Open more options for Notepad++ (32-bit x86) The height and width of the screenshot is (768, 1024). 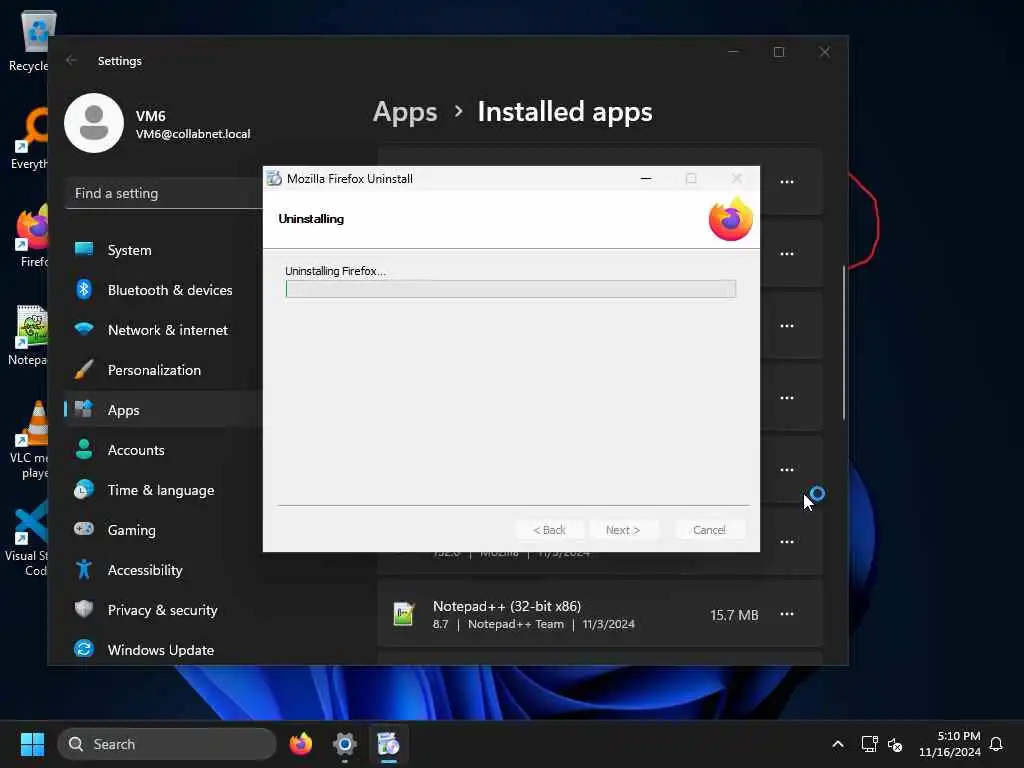(787, 614)
